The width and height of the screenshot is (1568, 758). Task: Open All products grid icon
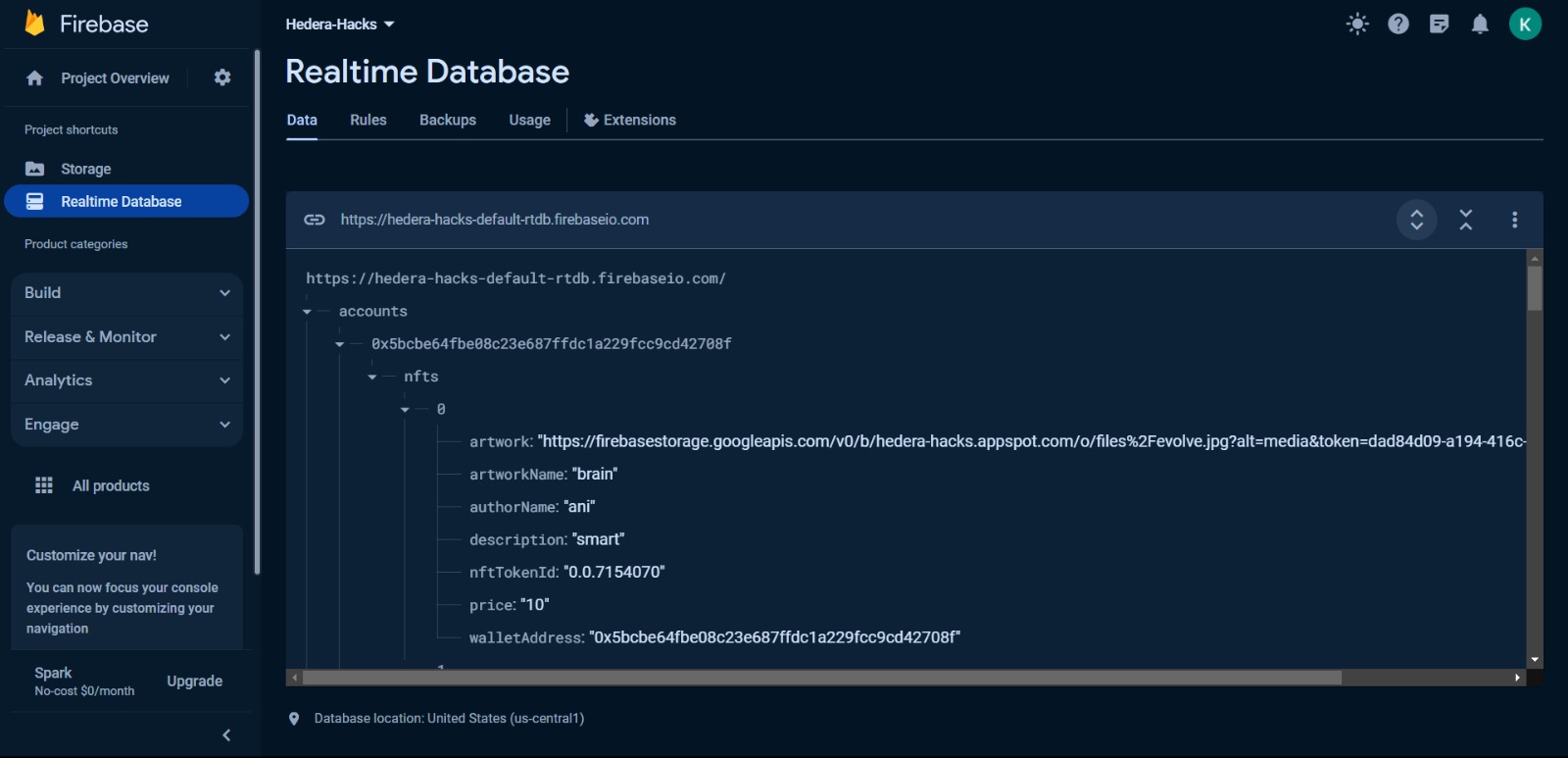pyautogui.click(x=44, y=485)
